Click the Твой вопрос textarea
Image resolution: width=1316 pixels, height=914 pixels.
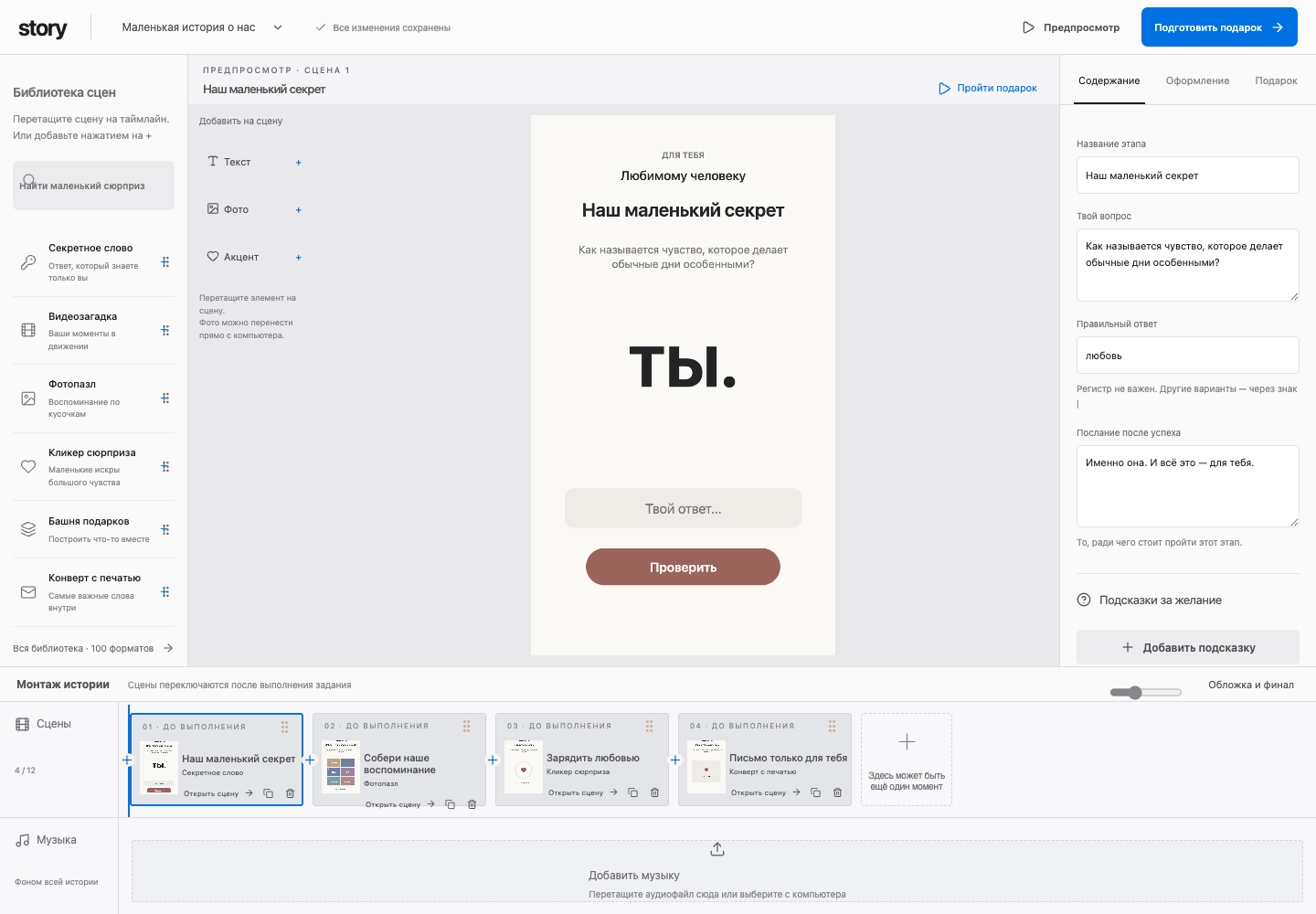pos(1187,265)
